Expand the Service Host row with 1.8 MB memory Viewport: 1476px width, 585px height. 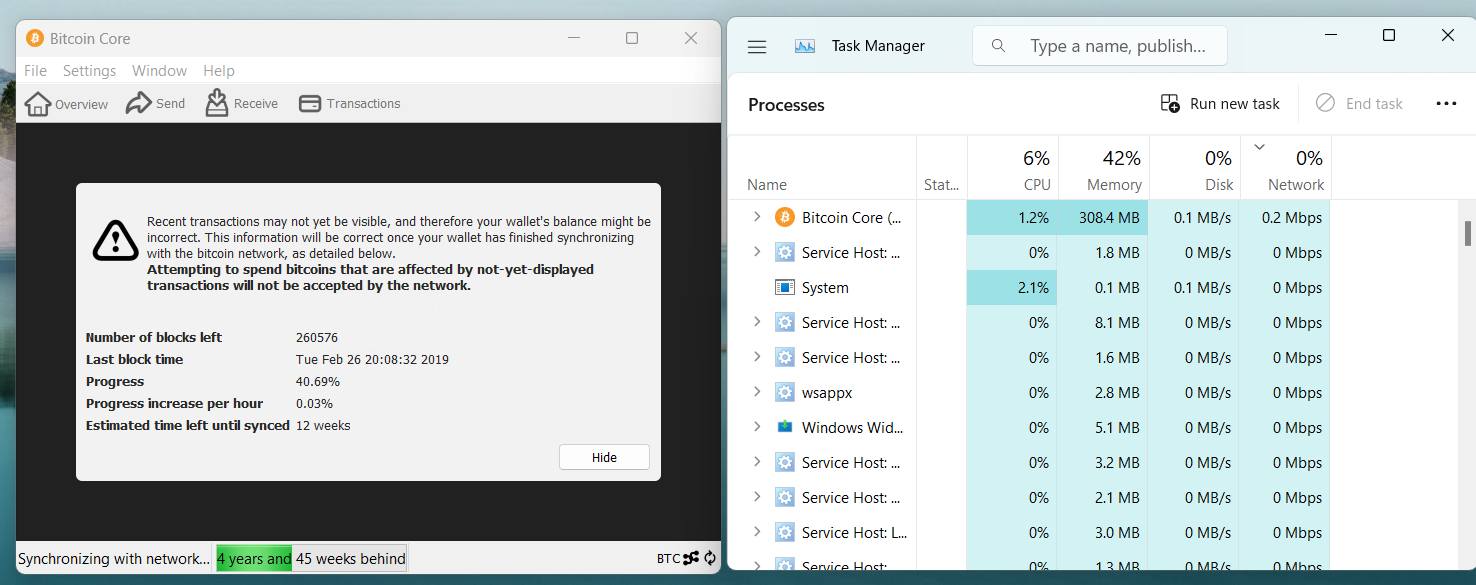(x=757, y=252)
